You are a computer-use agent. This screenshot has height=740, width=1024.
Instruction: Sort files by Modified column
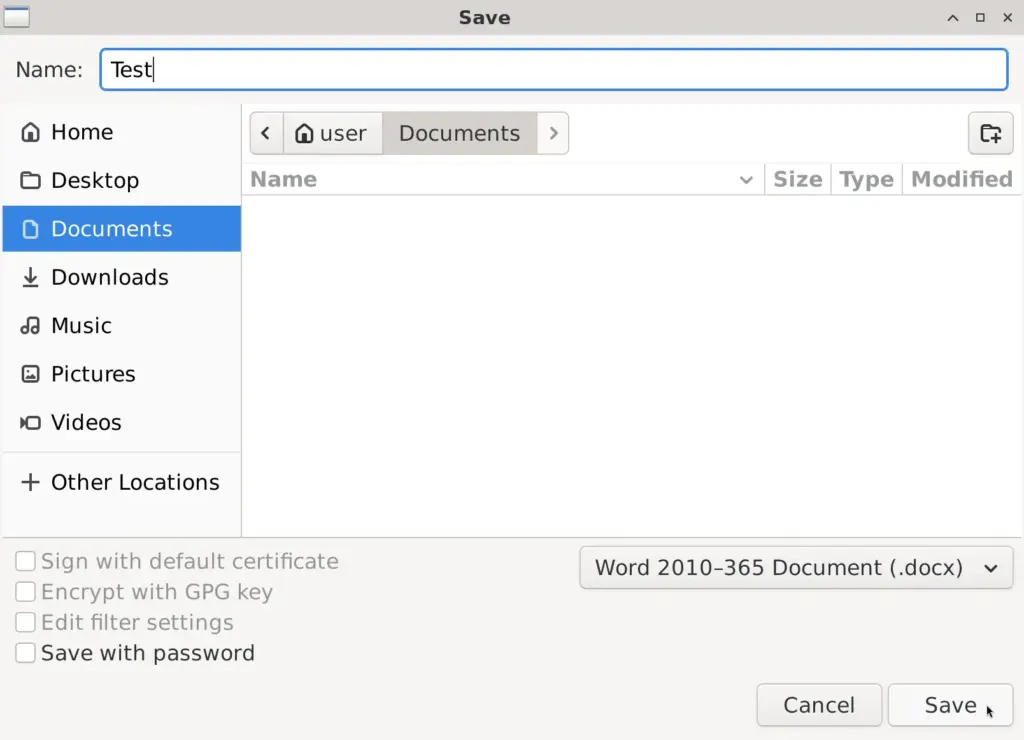961,179
